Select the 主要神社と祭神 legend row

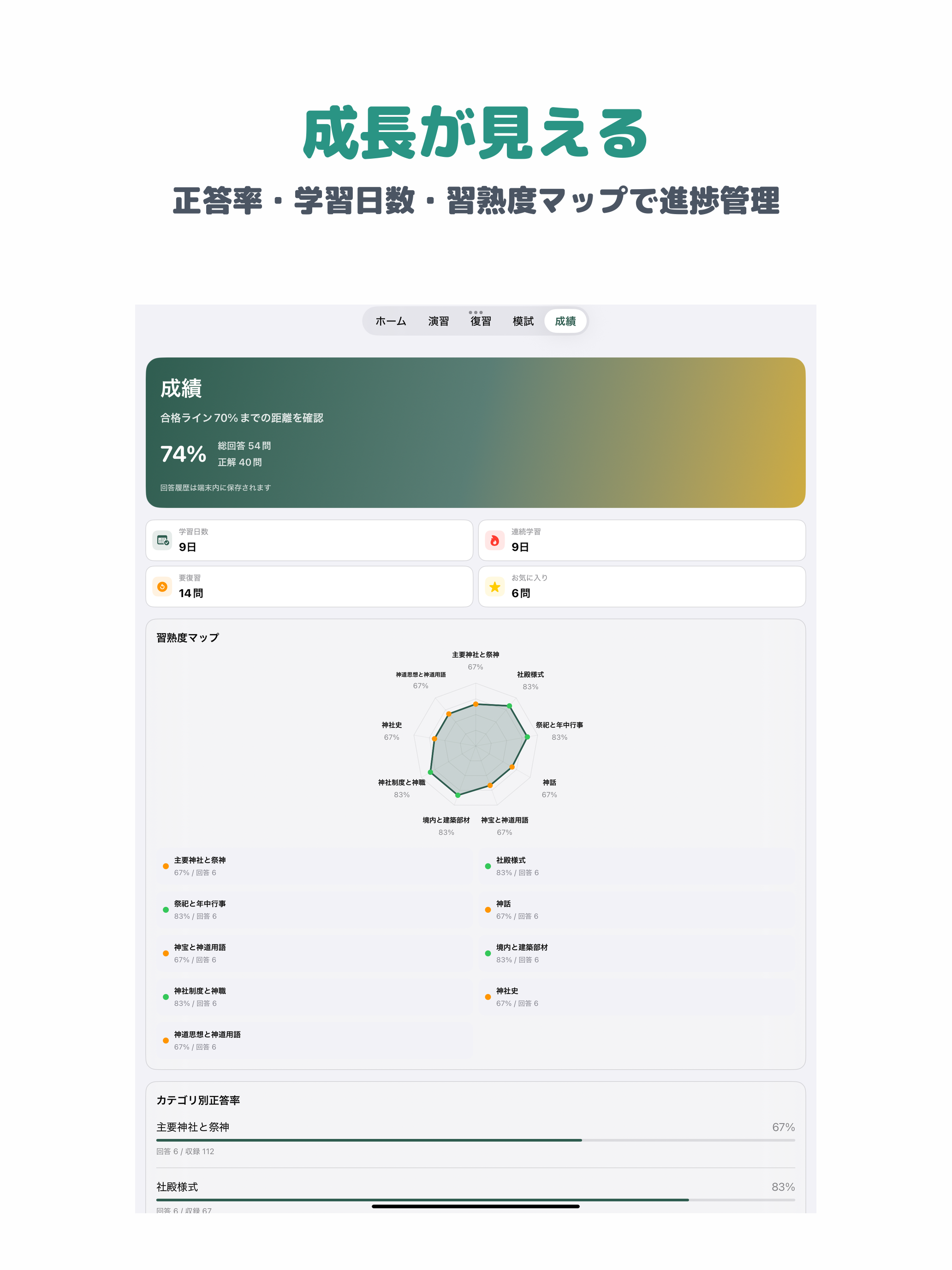click(315, 866)
